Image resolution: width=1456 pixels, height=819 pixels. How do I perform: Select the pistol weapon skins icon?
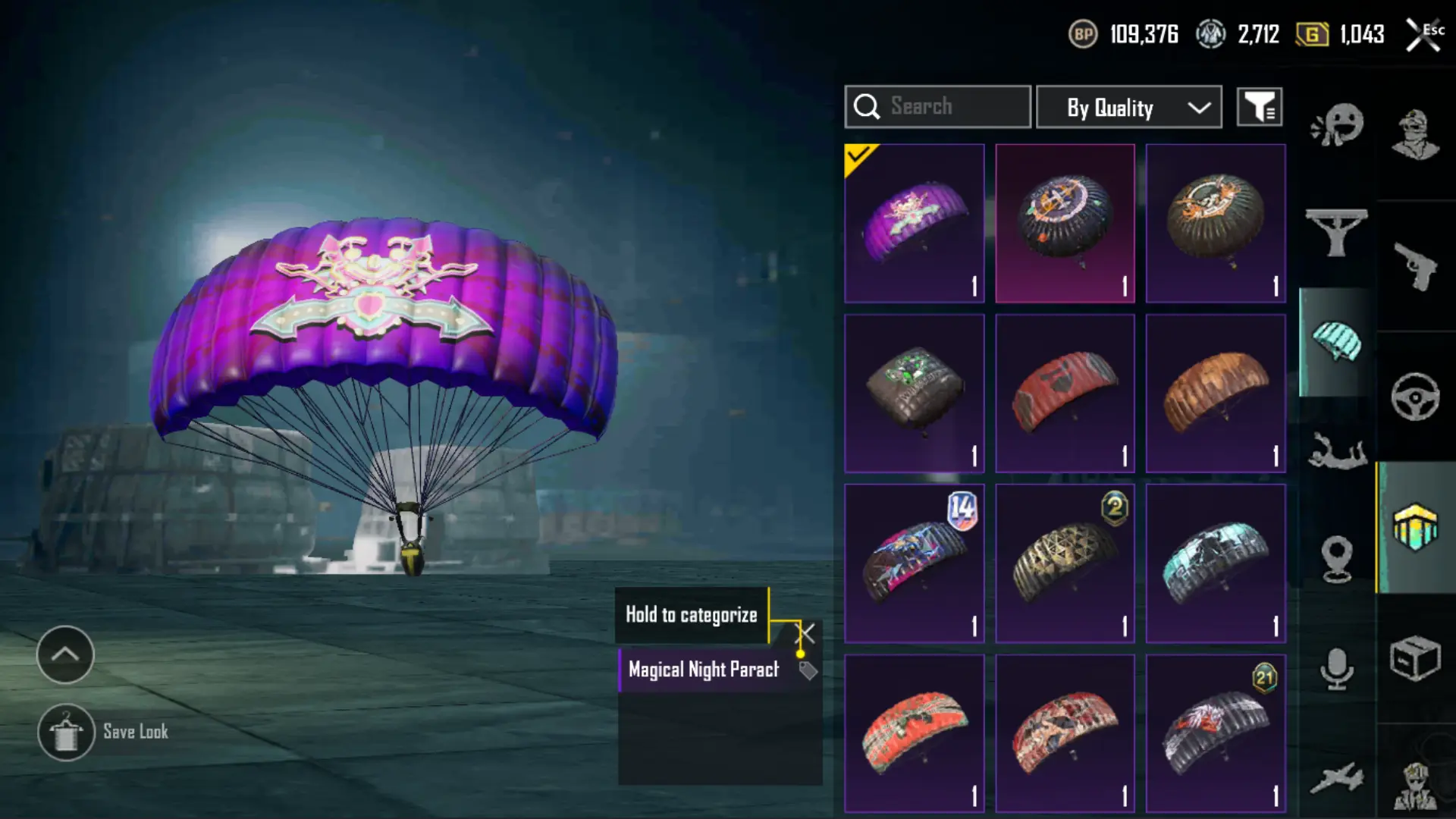pos(1415,266)
